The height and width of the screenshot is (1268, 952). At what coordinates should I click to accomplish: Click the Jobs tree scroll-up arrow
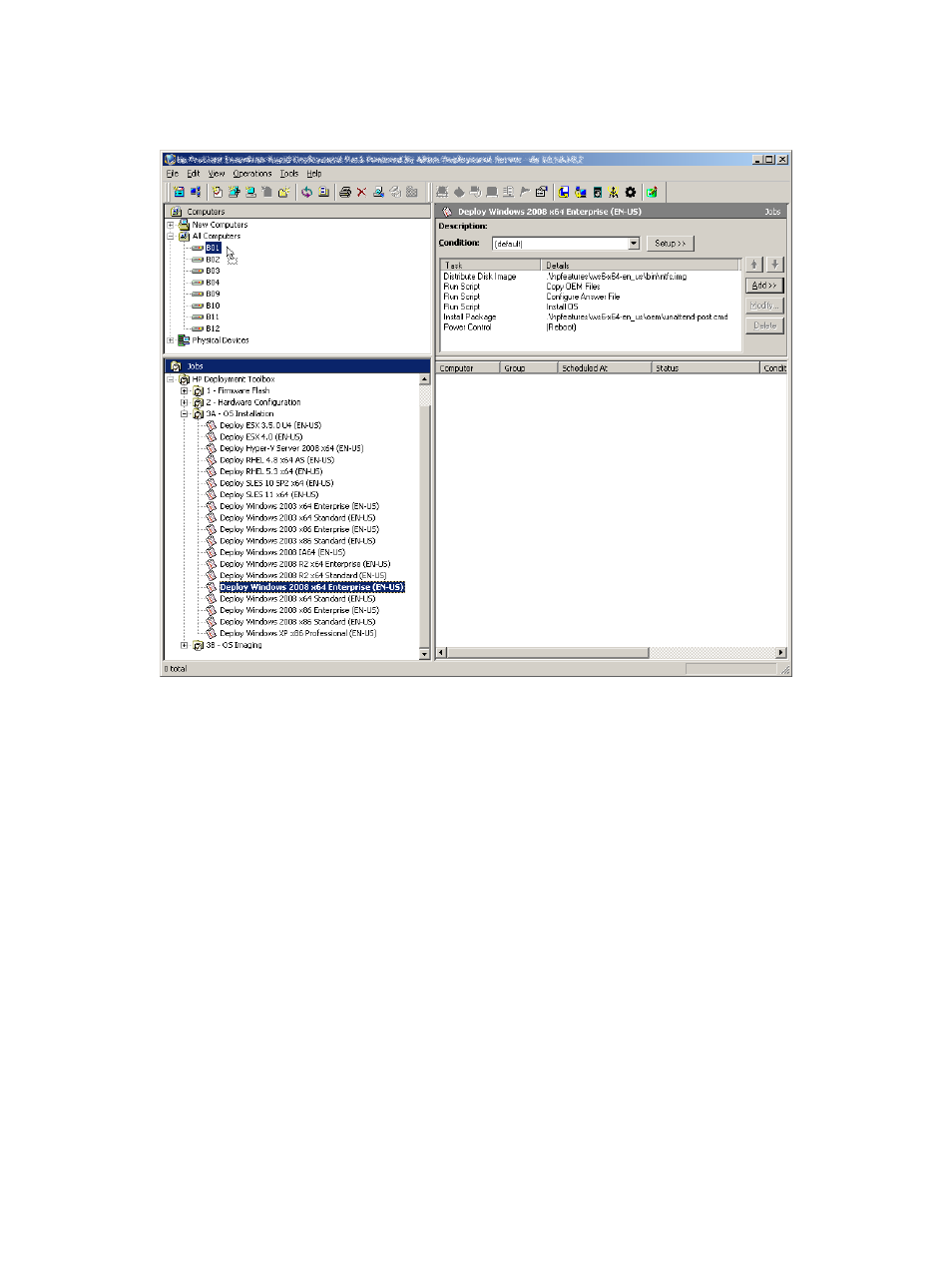coord(424,379)
